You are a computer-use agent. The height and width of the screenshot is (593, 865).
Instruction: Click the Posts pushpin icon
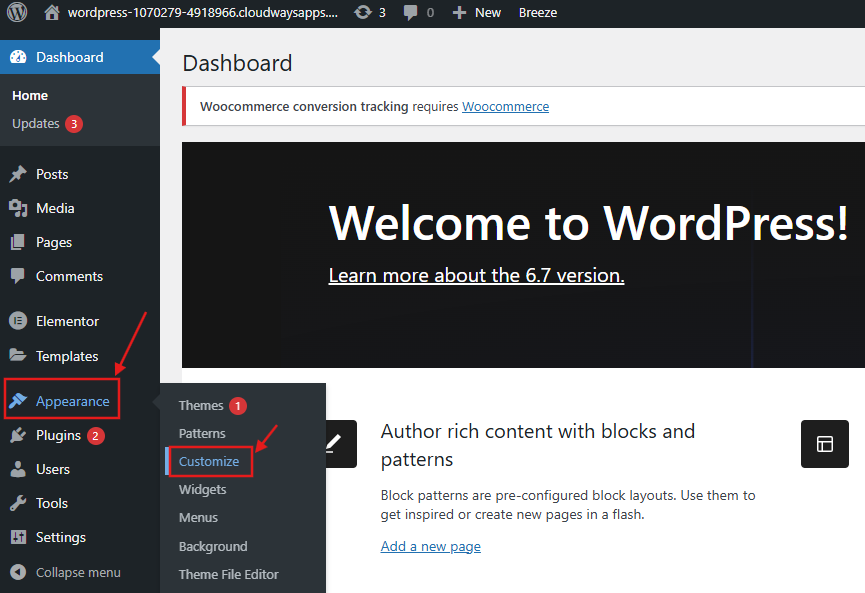click(x=18, y=174)
